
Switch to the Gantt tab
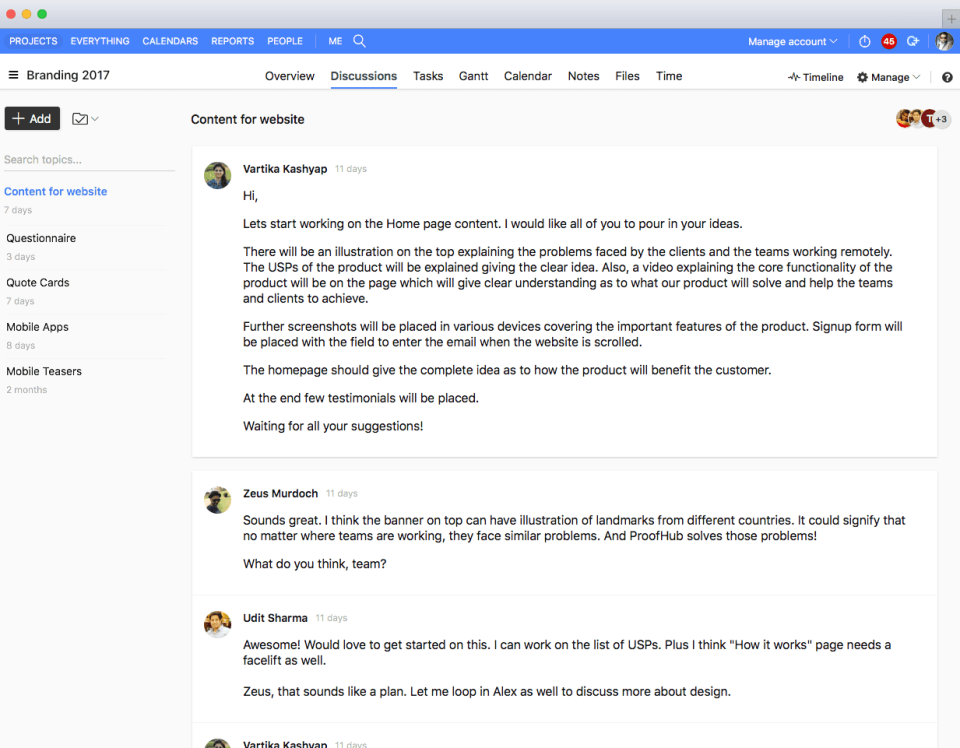pos(473,76)
